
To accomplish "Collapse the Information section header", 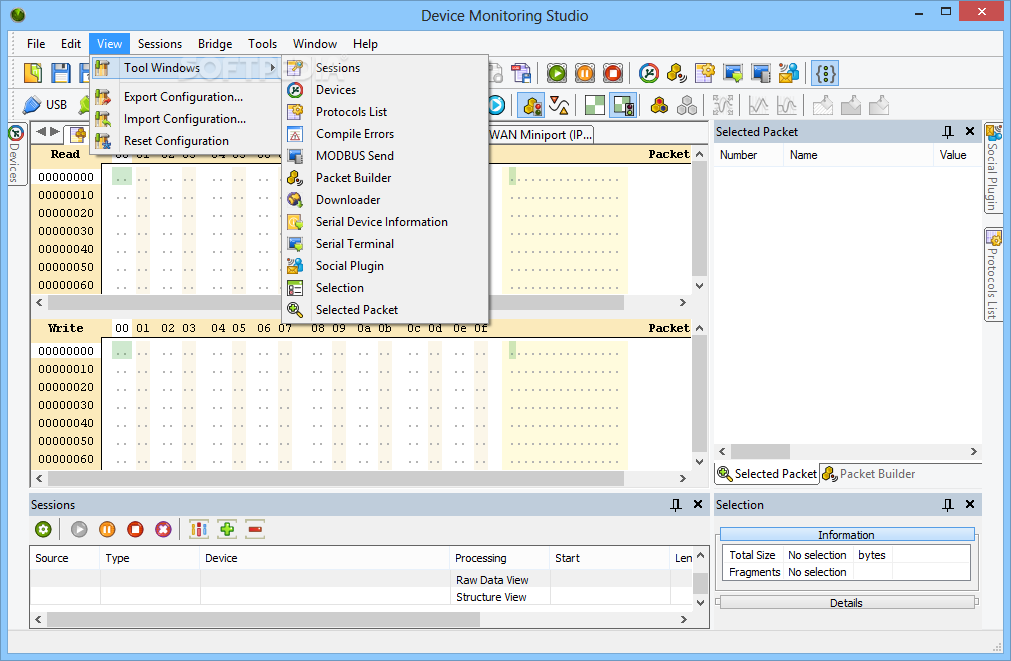I will tap(846, 535).
